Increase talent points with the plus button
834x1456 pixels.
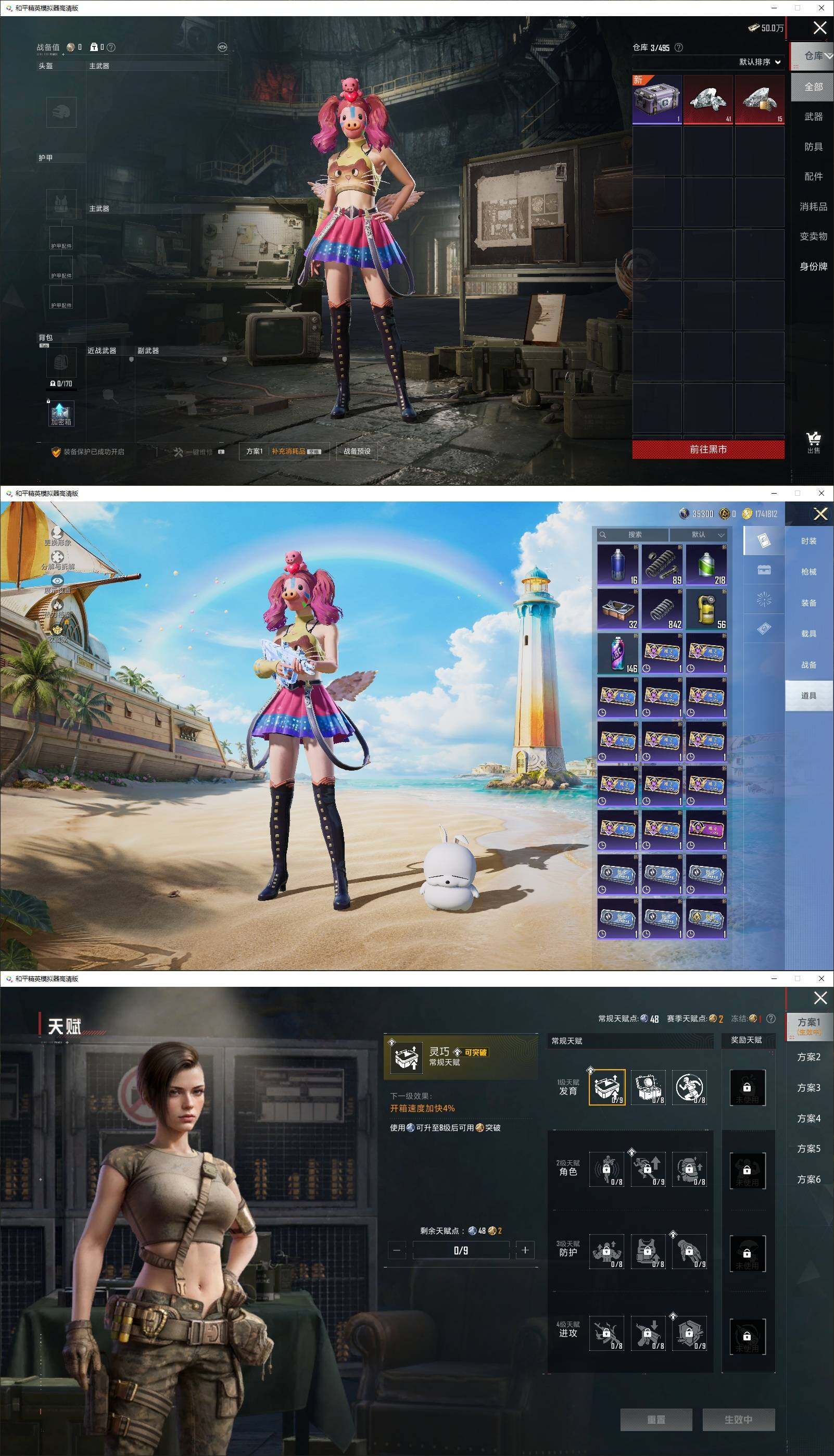point(525,1250)
